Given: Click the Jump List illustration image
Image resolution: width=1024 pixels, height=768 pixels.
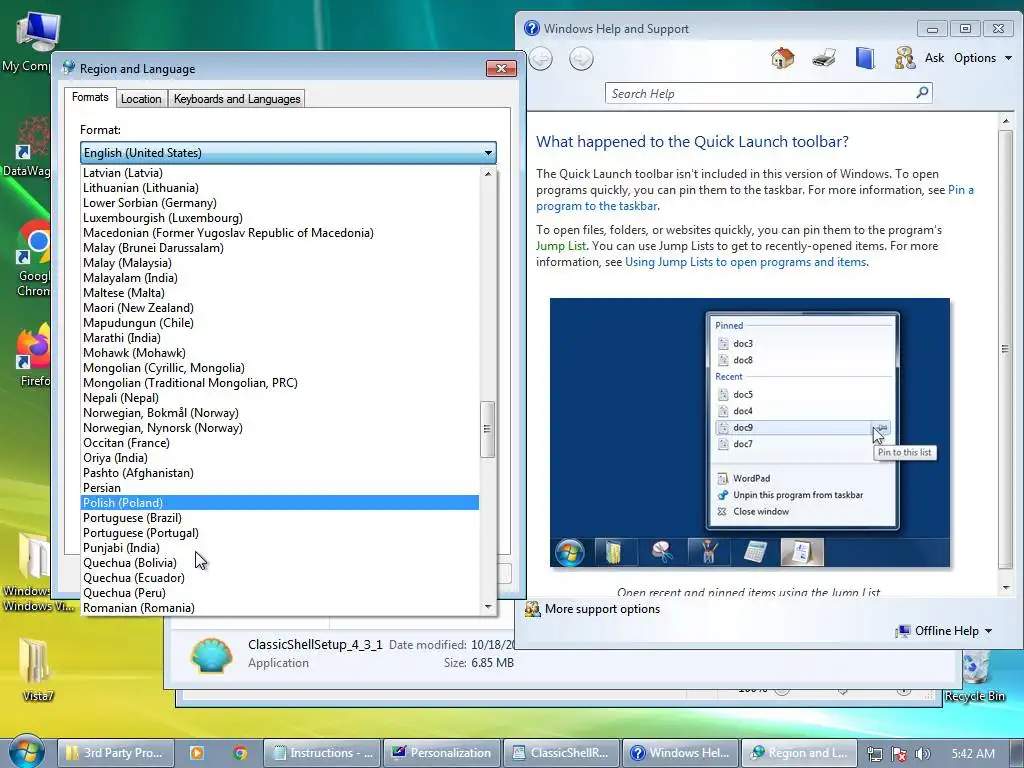Looking at the screenshot, I should tap(750, 432).
